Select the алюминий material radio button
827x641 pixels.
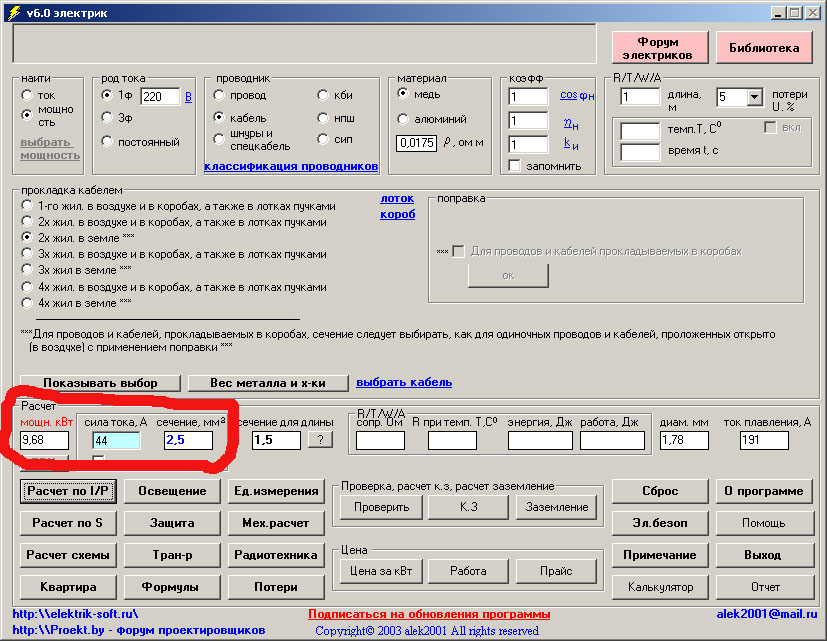click(403, 119)
